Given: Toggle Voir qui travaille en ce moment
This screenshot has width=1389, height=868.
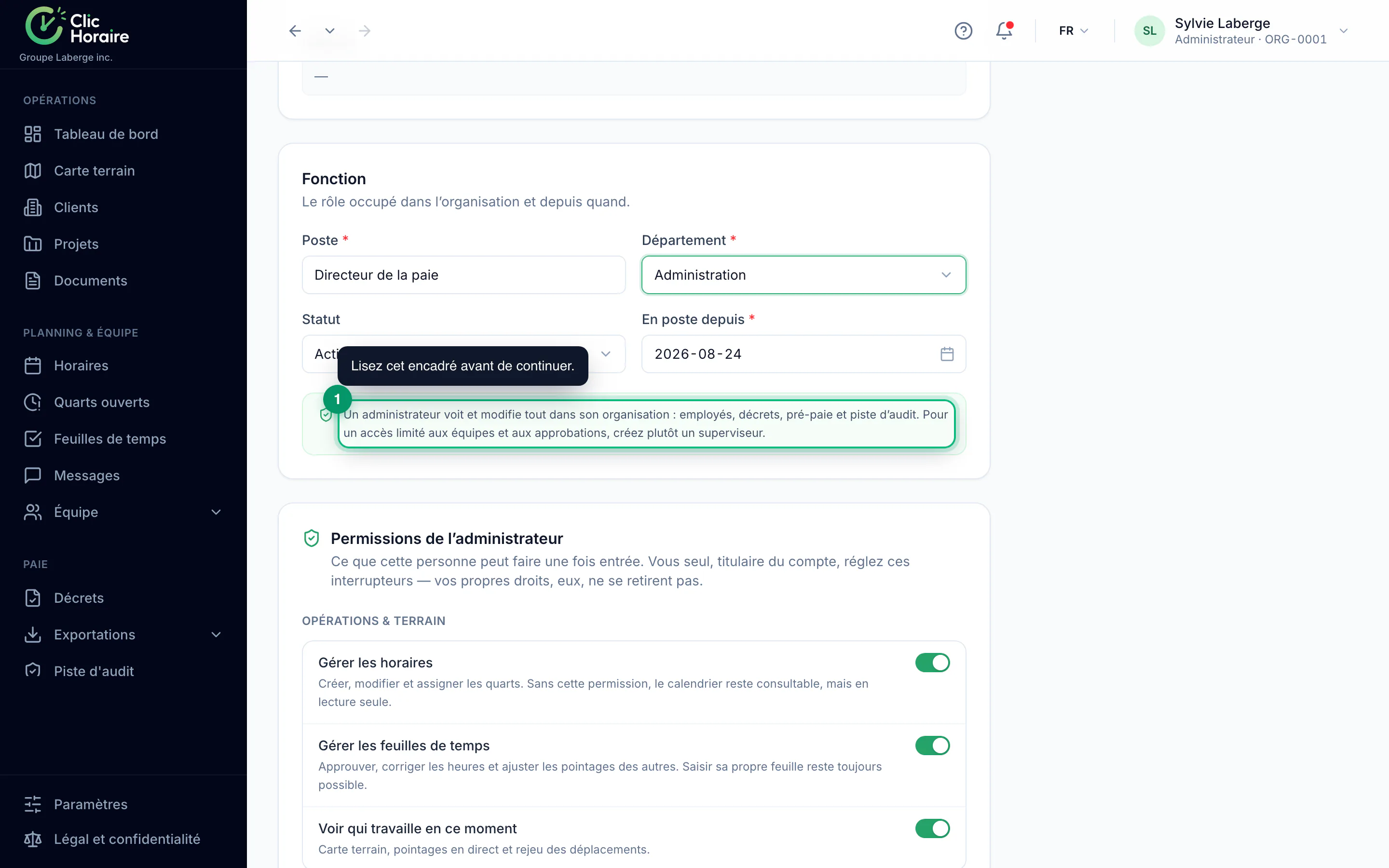Looking at the screenshot, I should (932, 828).
